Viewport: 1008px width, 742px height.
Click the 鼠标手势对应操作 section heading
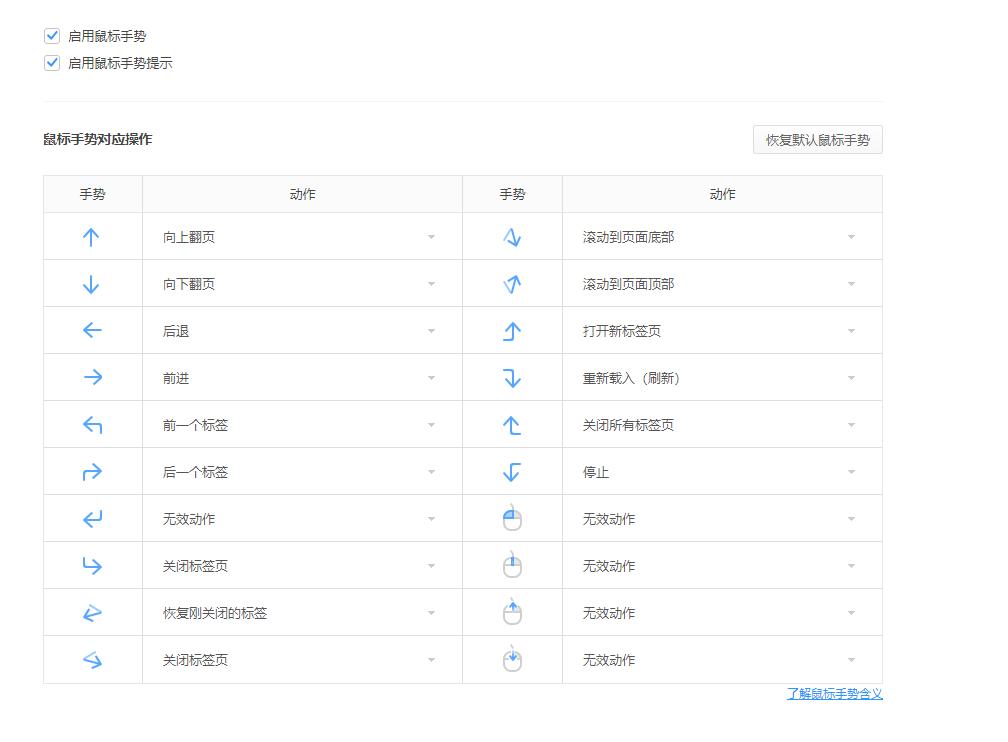(98, 139)
